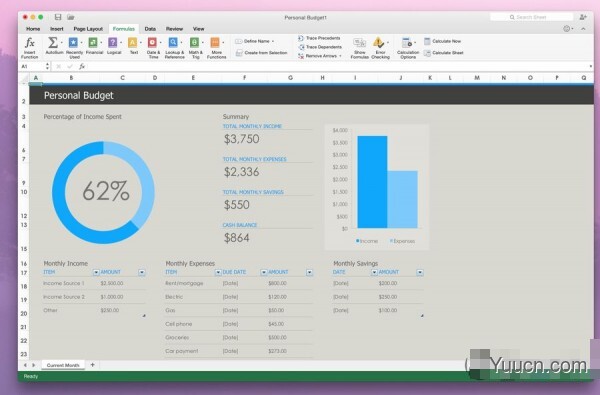600x395 pixels.
Task: Open Monthly Savings DATE filter dropdown
Action: click(374, 272)
